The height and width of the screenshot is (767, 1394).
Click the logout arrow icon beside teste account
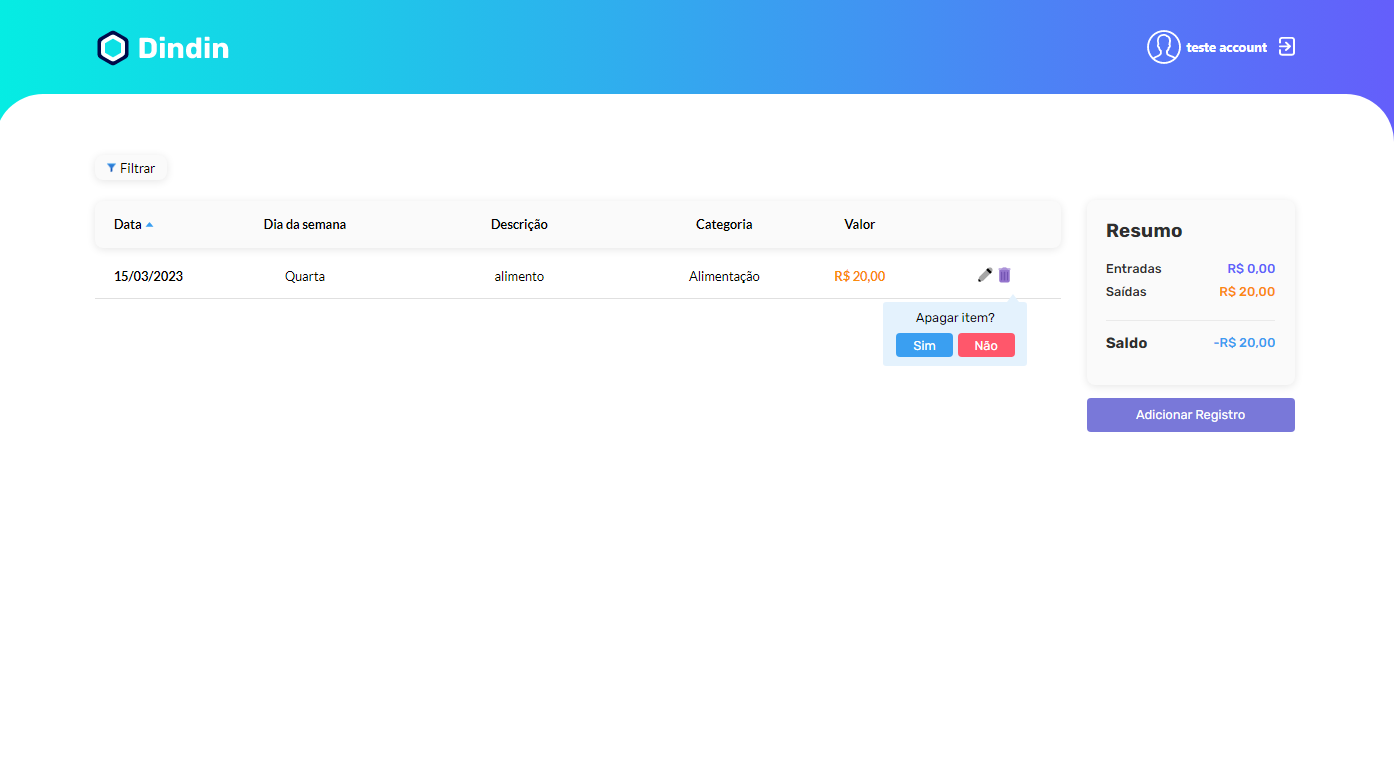click(1285, 46)
